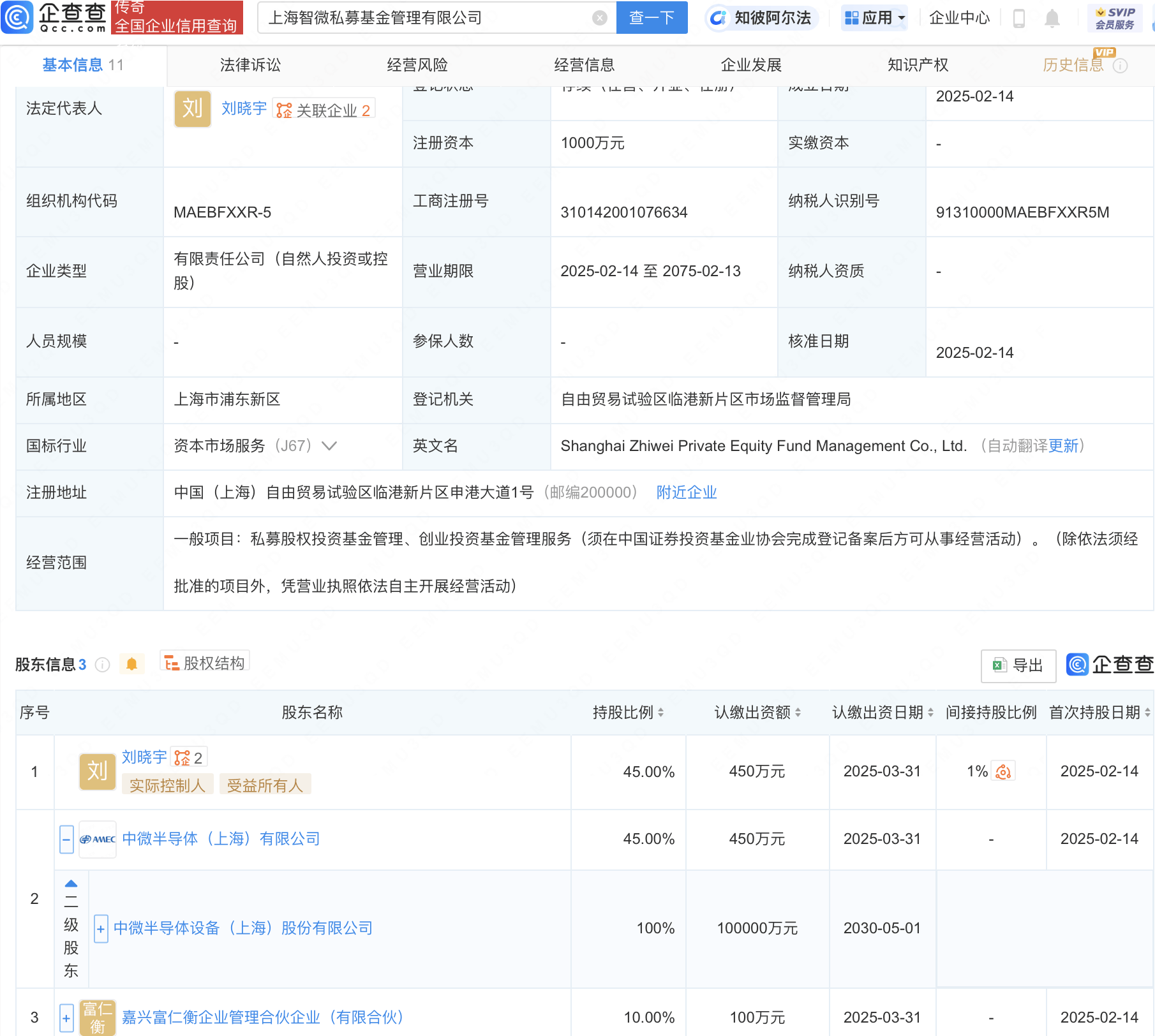Viewport: 1155px width, 1036px height.
Task: Select taxpayer ID 91310000MAEBFXXR5M
Action: point(1022,212)
